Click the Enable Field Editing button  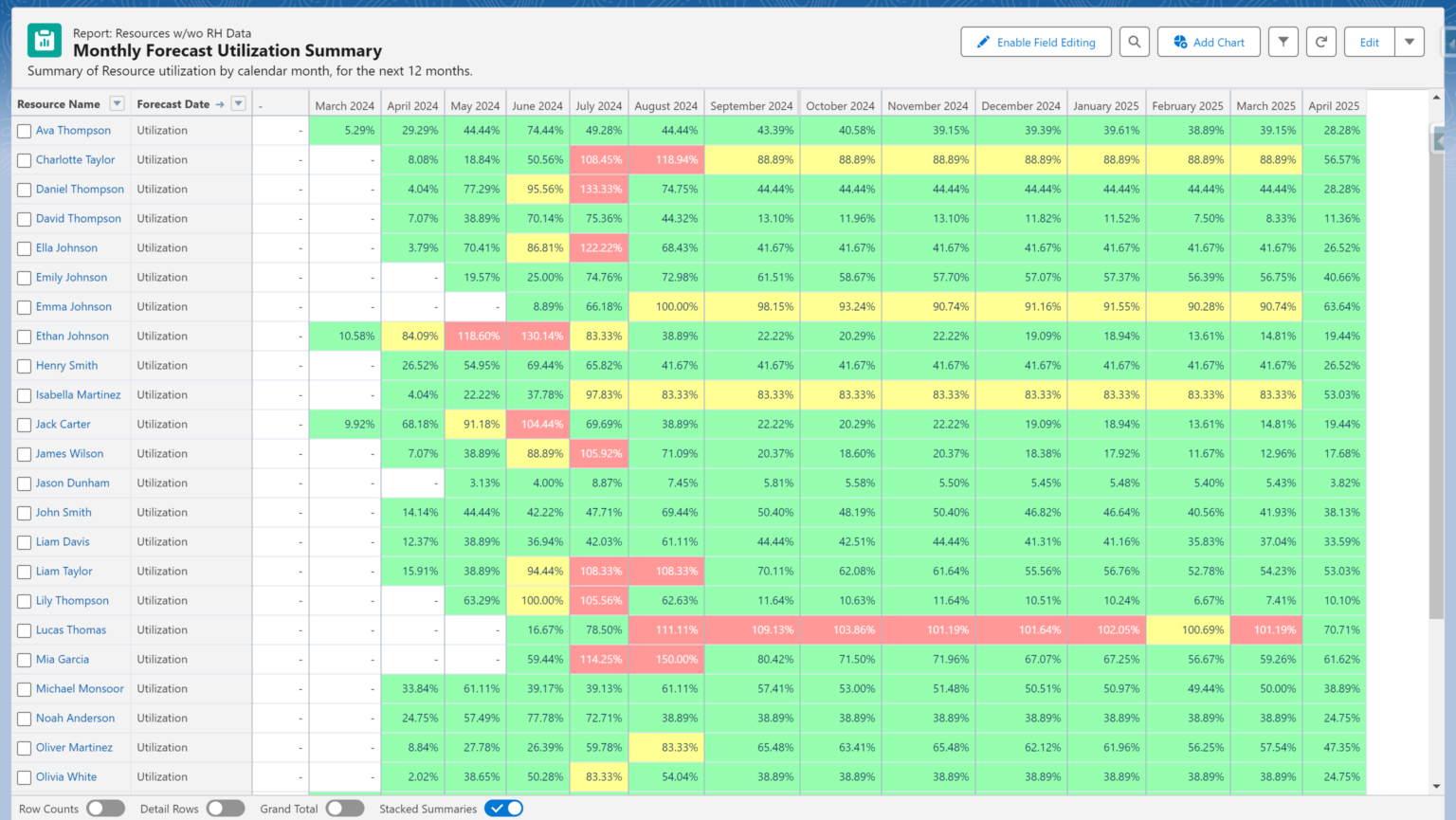tap(1036, 42)
